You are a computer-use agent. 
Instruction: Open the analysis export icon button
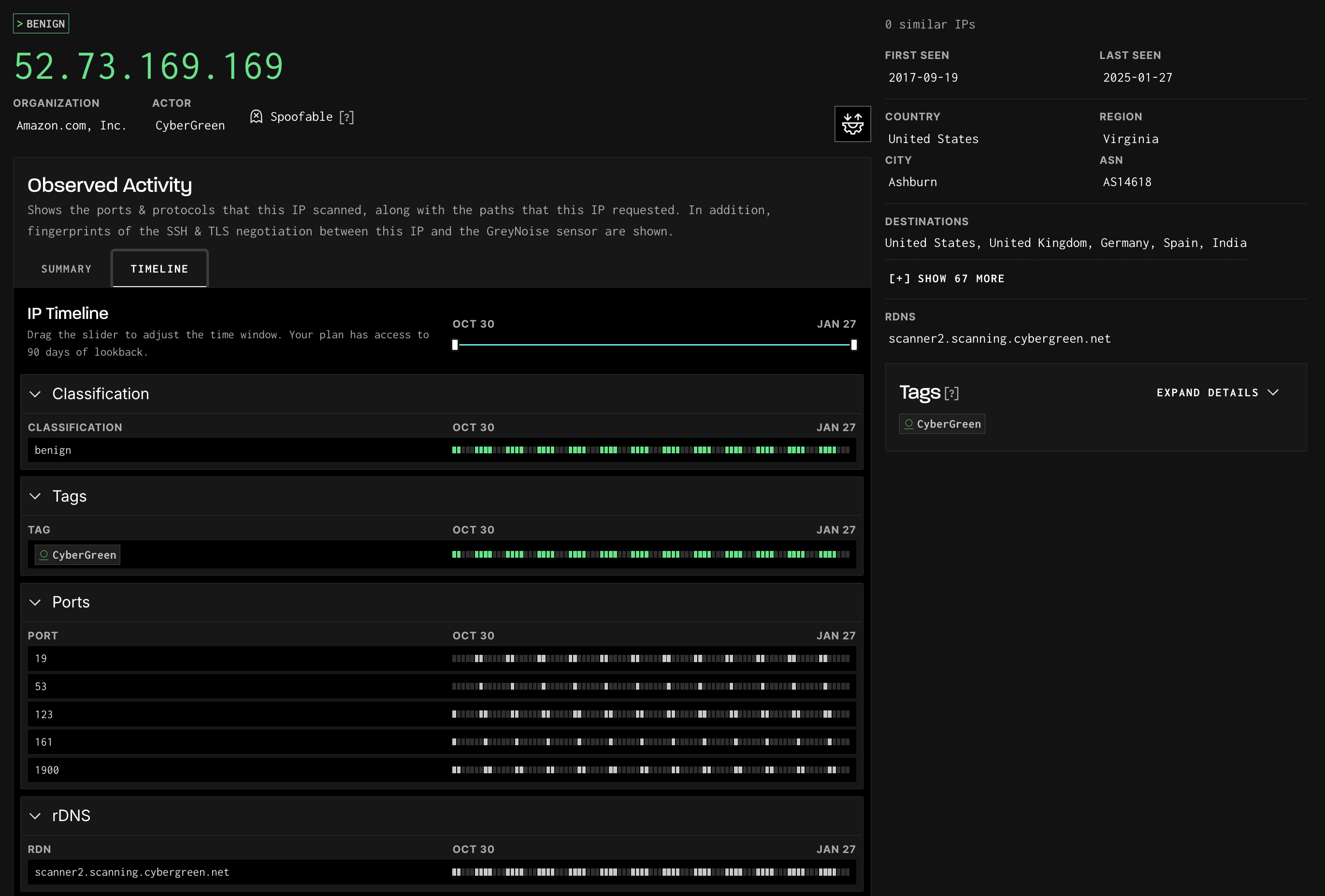click(852, 124)
